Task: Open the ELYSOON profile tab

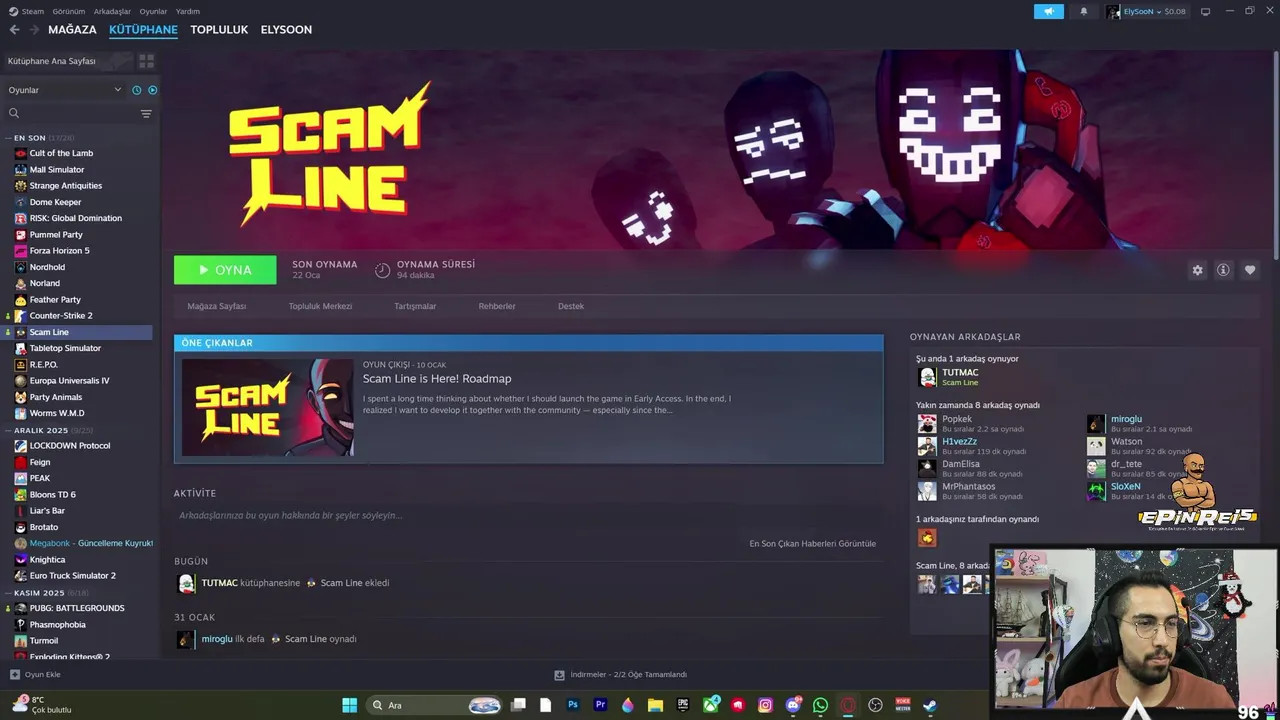Action: (x=286, y=30)
